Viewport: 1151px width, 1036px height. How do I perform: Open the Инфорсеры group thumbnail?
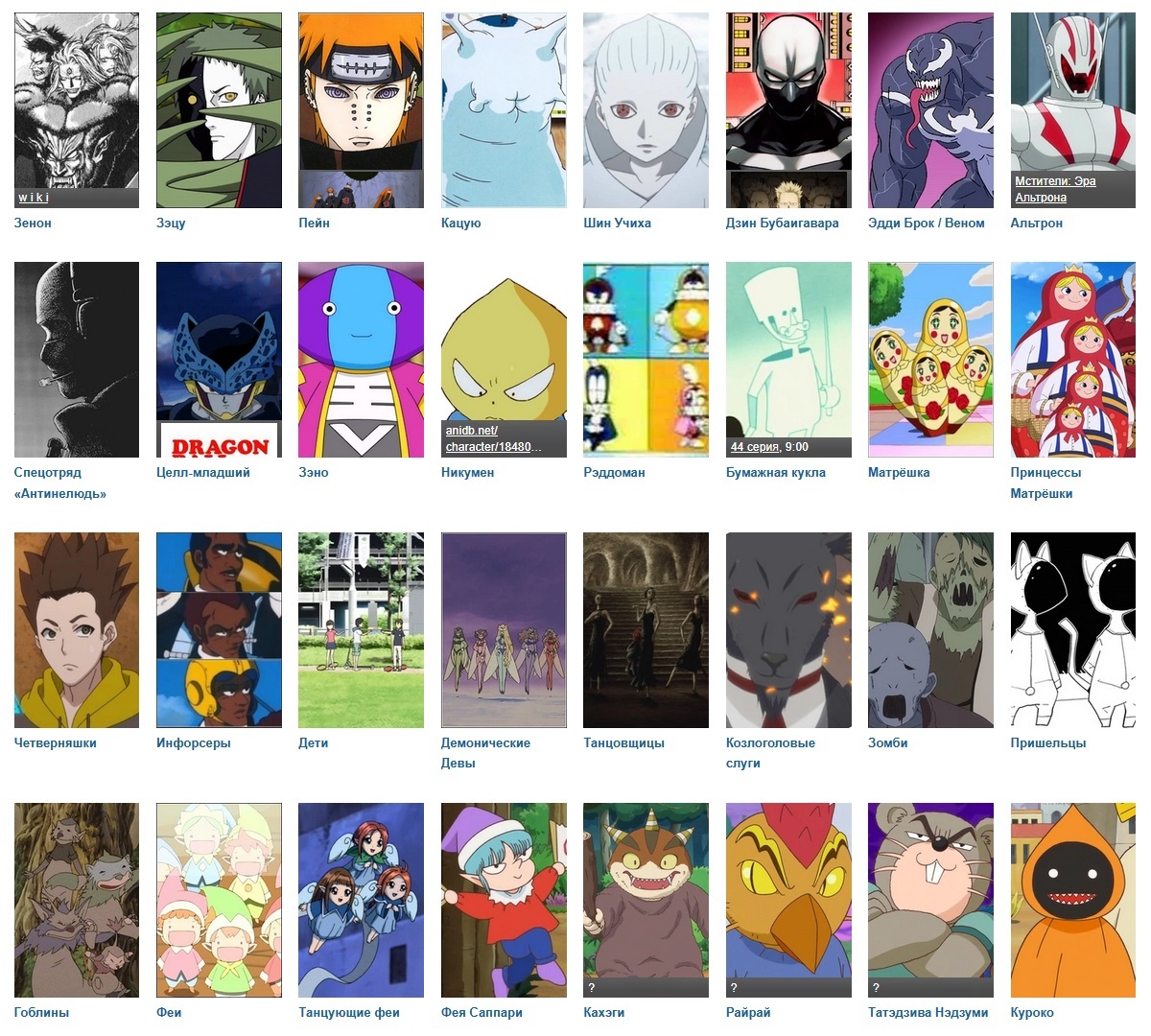coord(219,630)
